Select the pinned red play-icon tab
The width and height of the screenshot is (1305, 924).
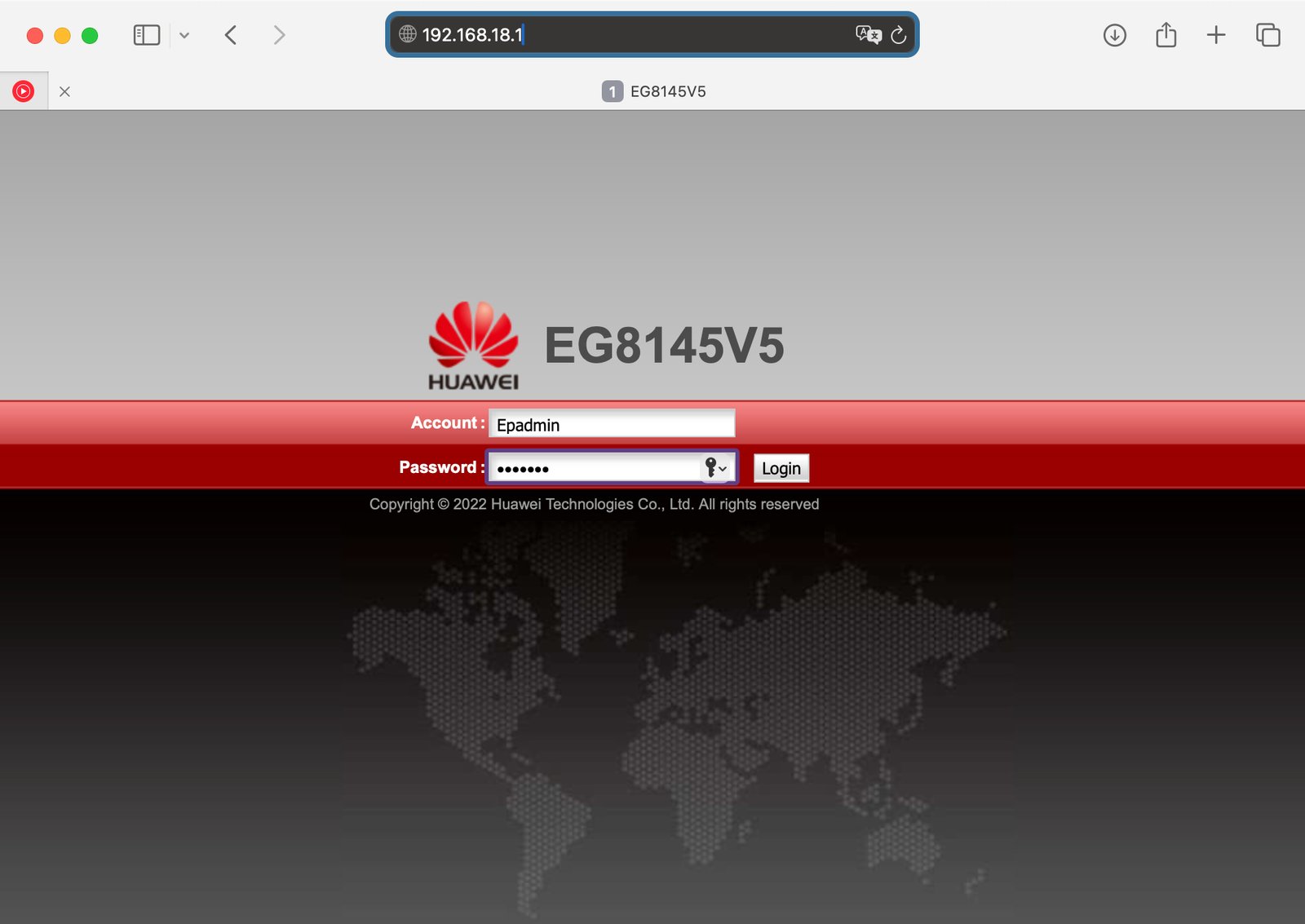[24, 91]
